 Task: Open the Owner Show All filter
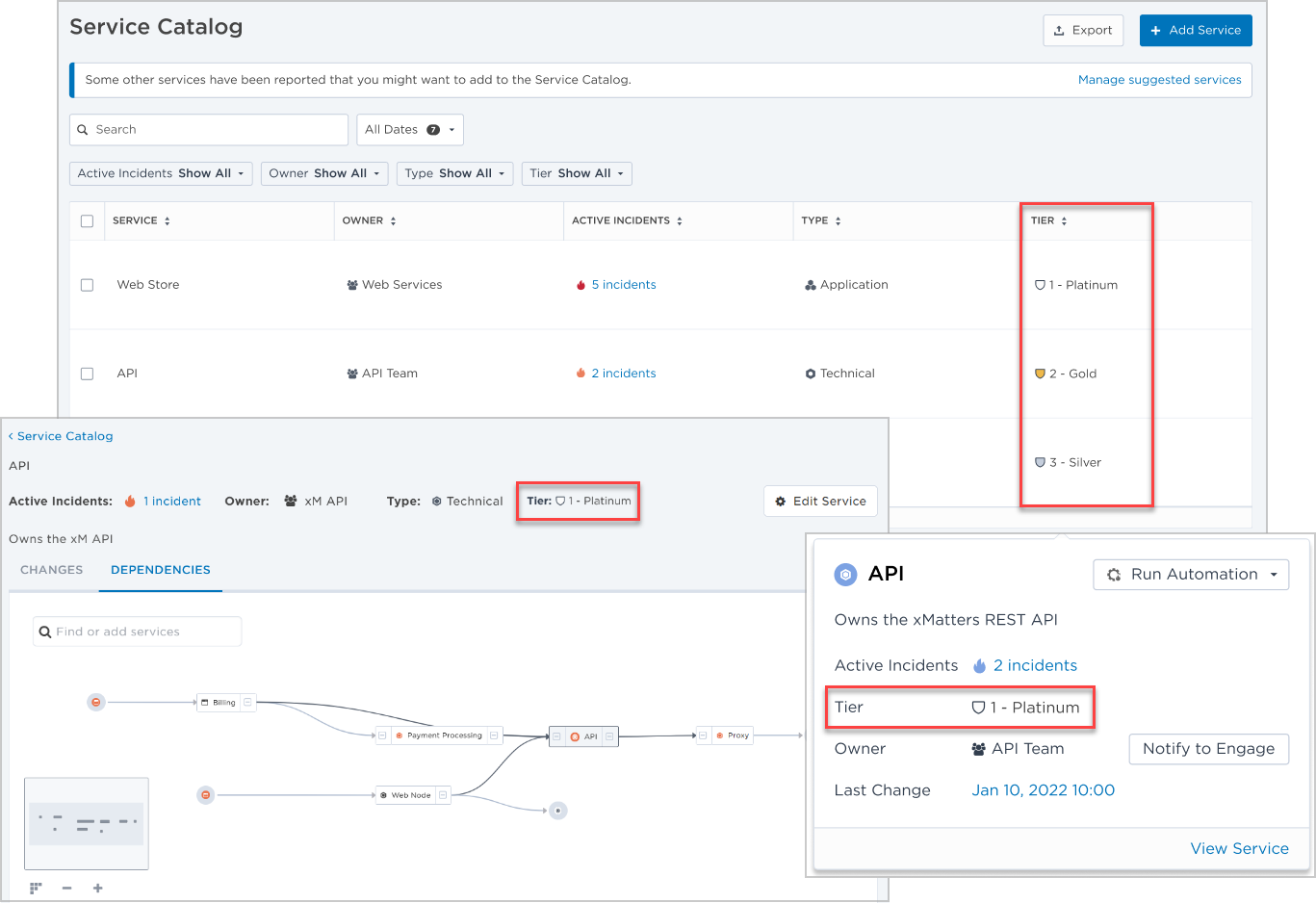pyautogui.click(x=324, y=174)
